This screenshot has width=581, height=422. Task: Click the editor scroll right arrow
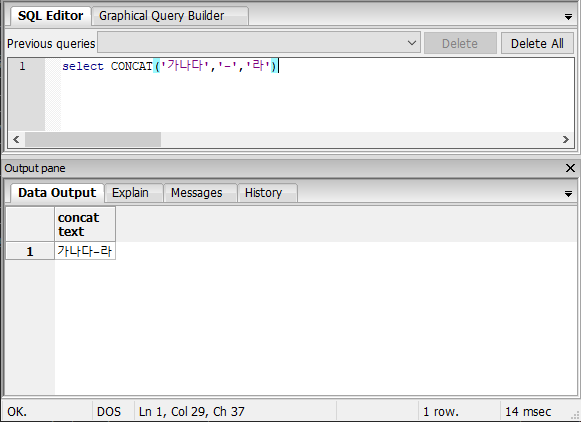(x=565, y=139)
